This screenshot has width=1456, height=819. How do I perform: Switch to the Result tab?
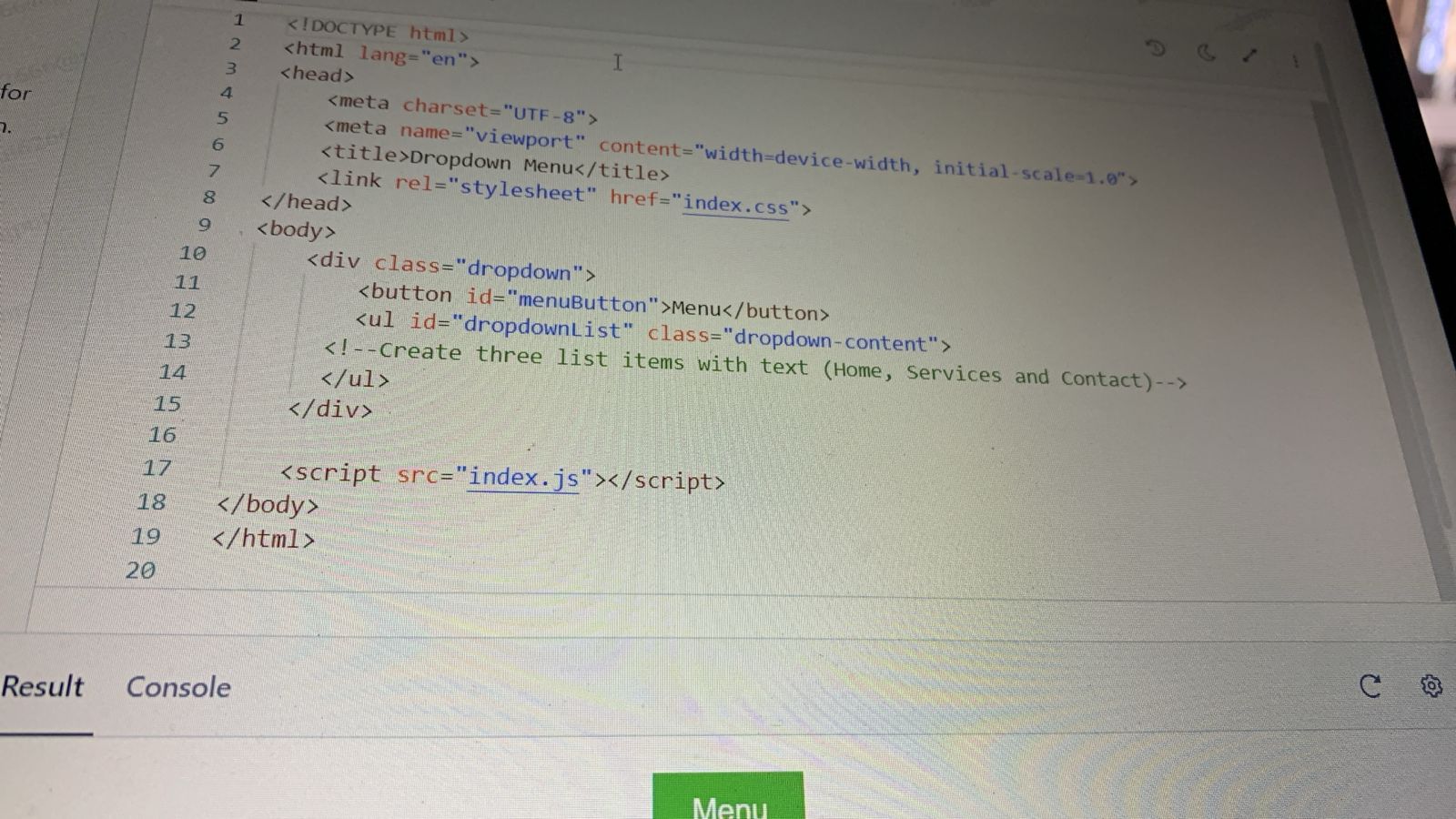tap(42, 686)
